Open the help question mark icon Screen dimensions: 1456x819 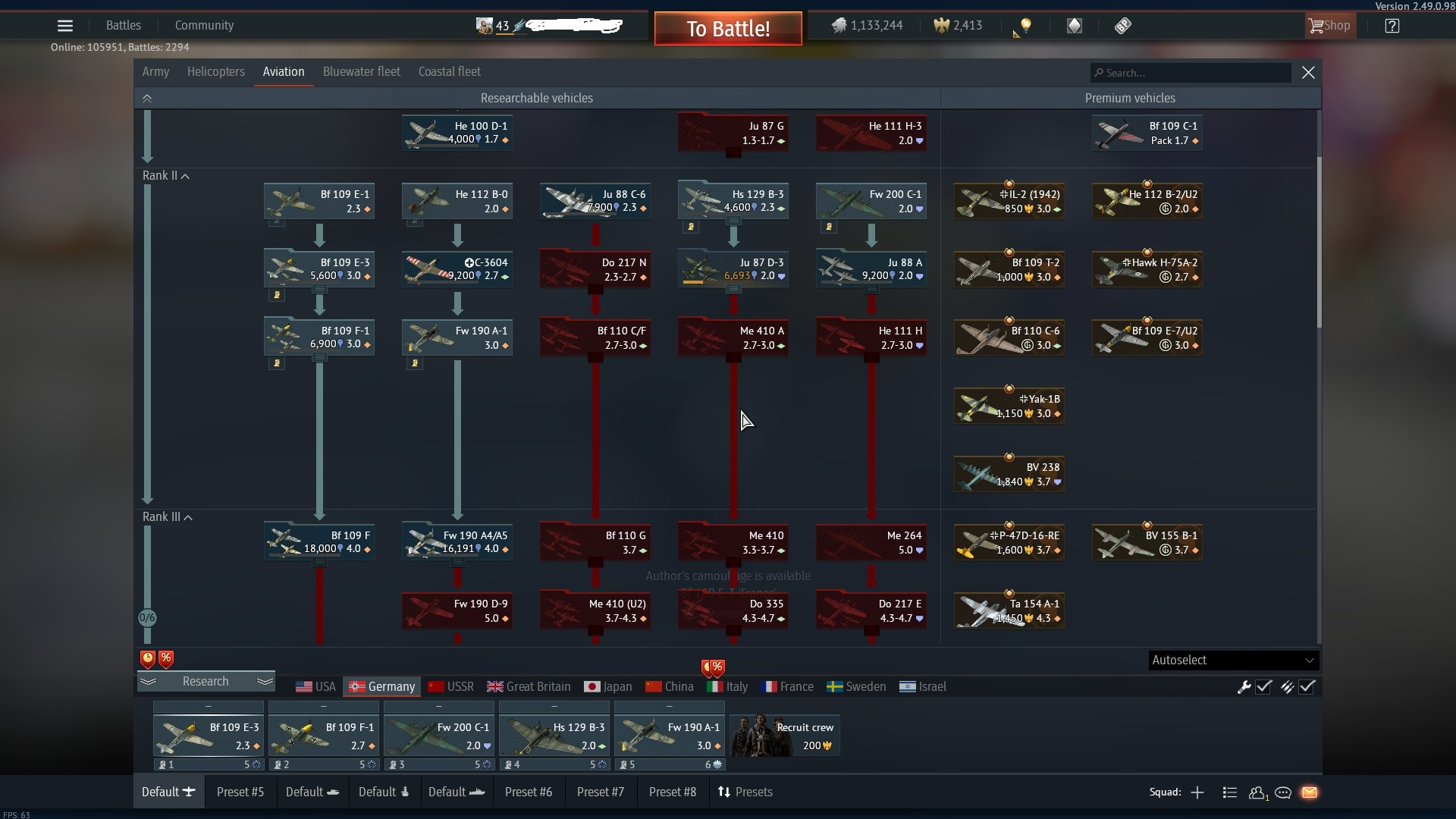1392,26
